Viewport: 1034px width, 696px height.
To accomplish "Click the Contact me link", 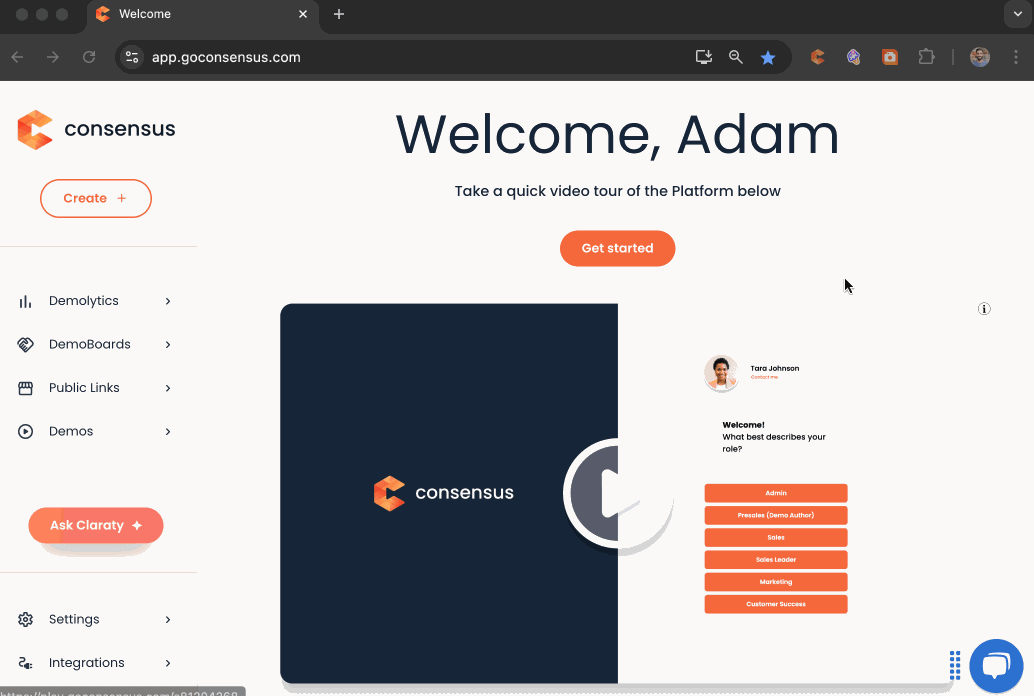I will point(764,377).
